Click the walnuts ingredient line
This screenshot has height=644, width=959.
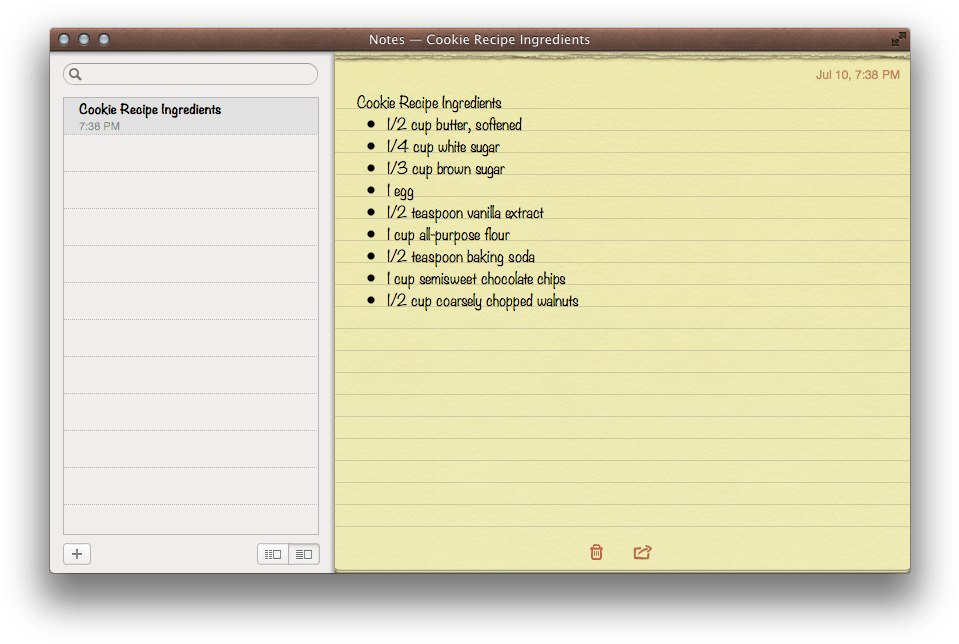pos(483,300)
